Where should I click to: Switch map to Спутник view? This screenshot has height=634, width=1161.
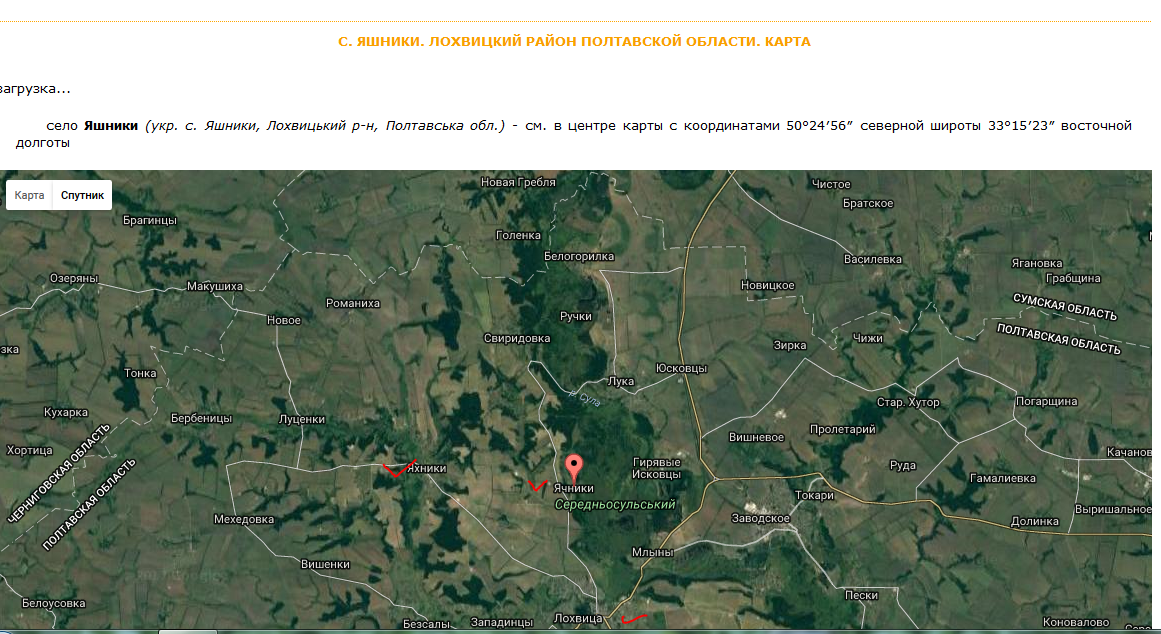82,196
